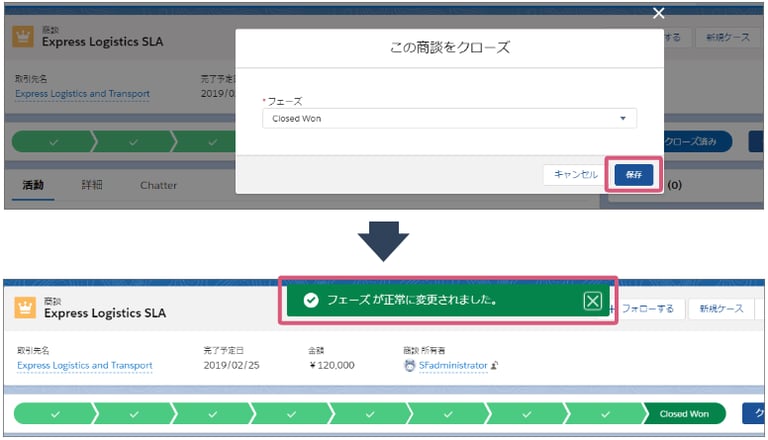The image size is (768, 440).
Task: Click the 新規ケース button in lower header
Action: click(721, 309)
